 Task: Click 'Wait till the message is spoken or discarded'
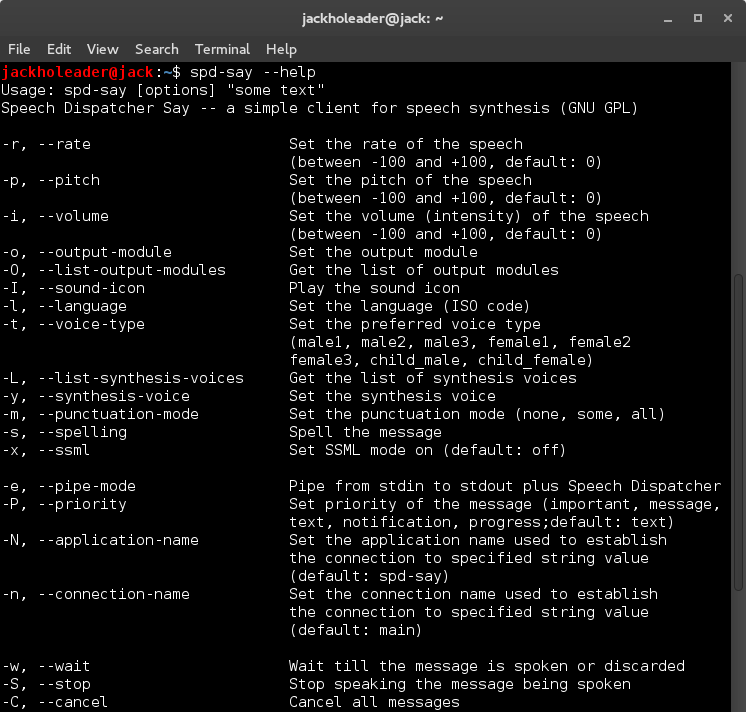pyautogui.click(x=487, y=666)
